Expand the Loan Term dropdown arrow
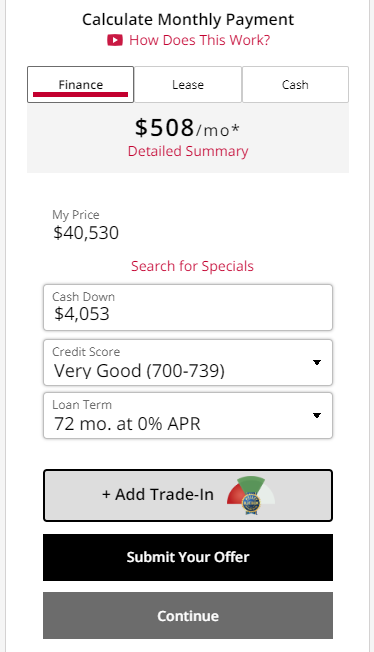The width and height of the screenshot is (374, 652). click(x=317, y=415)
